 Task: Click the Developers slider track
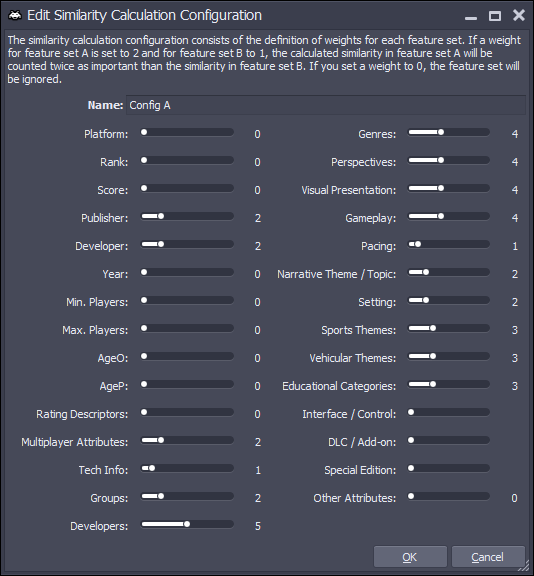tap(187, 524)
